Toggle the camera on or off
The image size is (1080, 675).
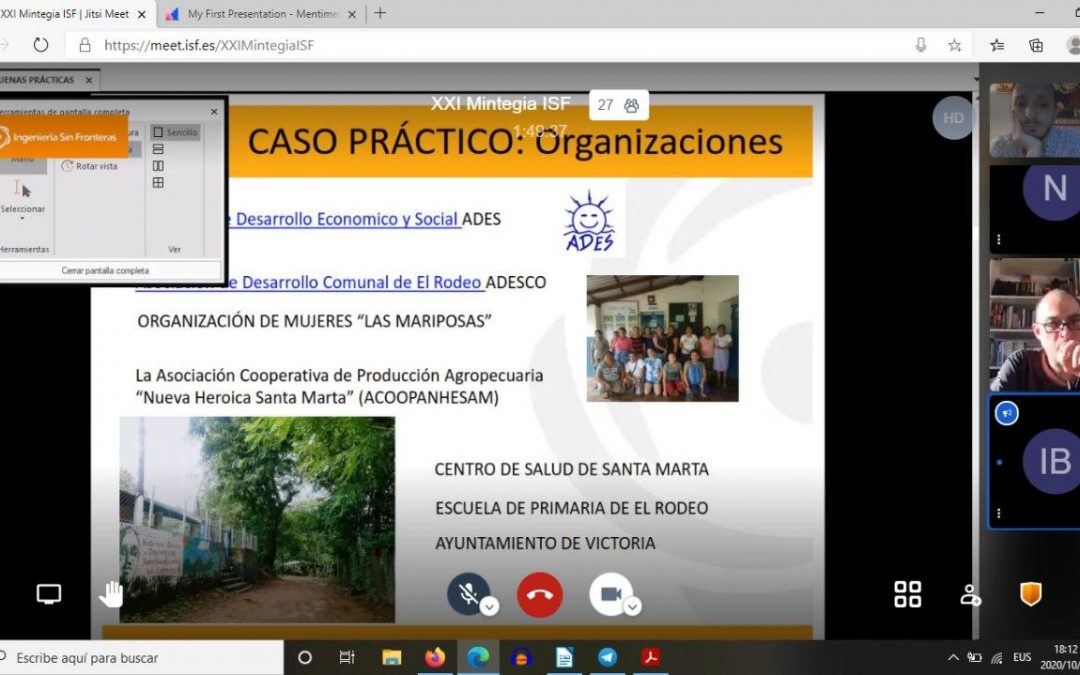tap(610, 594)
